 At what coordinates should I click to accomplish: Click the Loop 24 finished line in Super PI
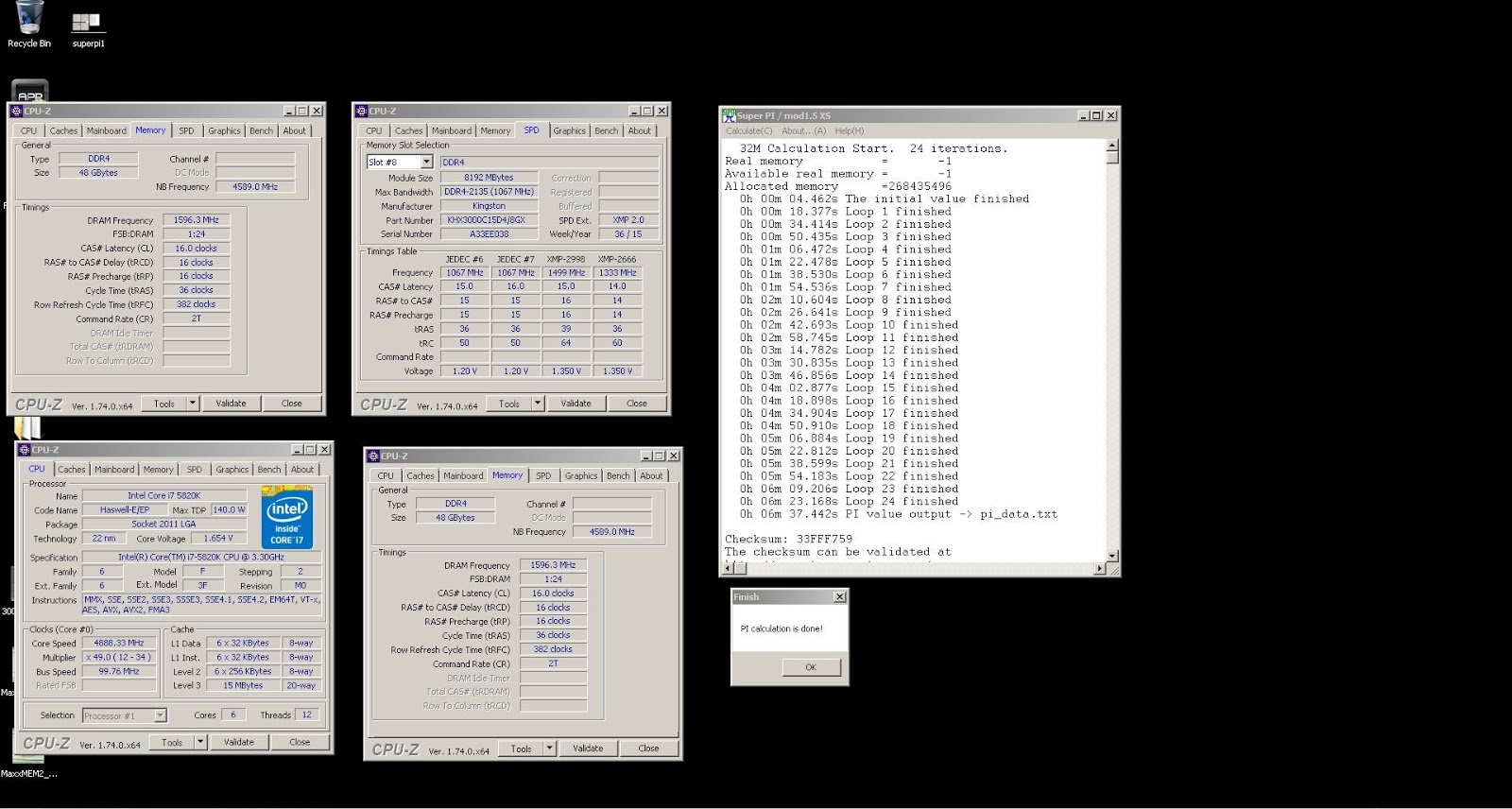pos(849,502)
